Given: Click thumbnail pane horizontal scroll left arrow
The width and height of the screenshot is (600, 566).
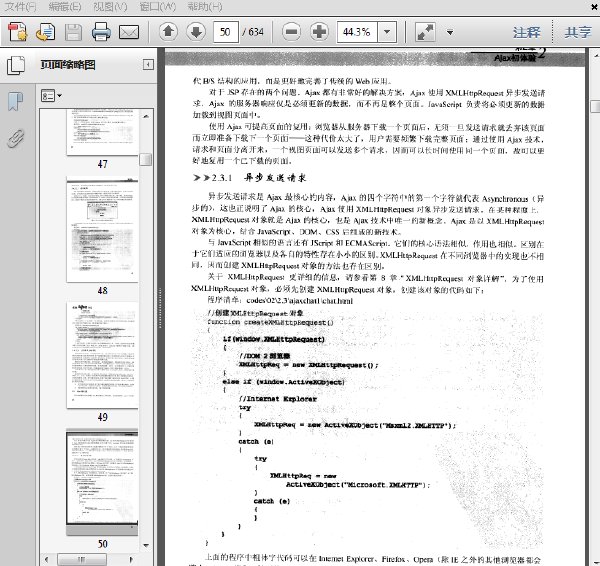Looking at the screenshot, I should [47, 559].
